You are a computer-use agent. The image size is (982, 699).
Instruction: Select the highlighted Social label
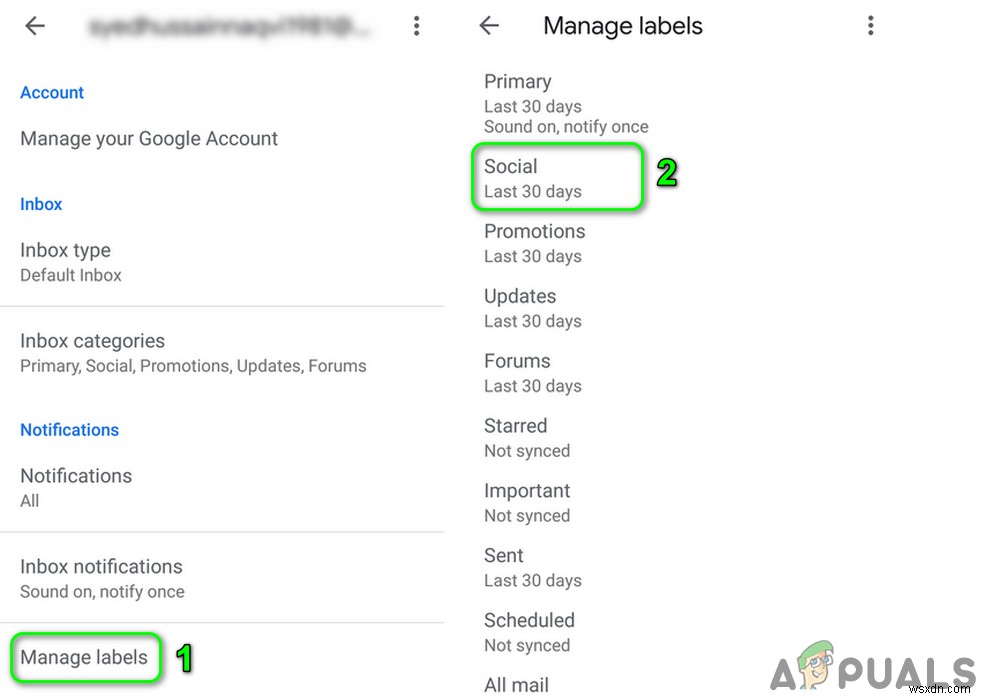coord(557,177)
